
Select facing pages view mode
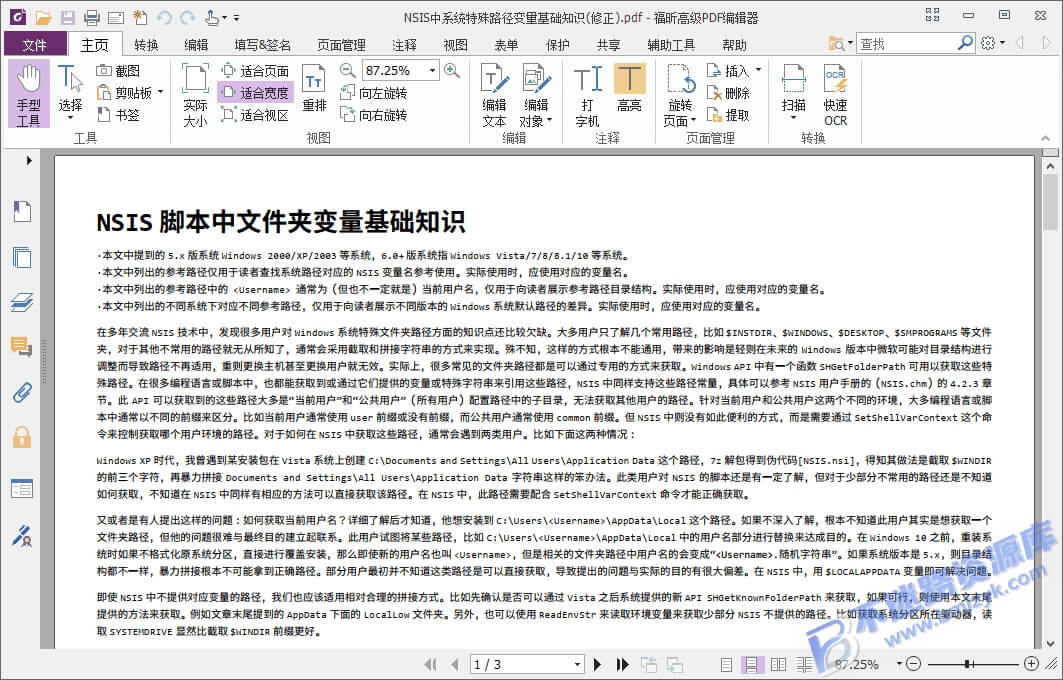click(778, 664)
